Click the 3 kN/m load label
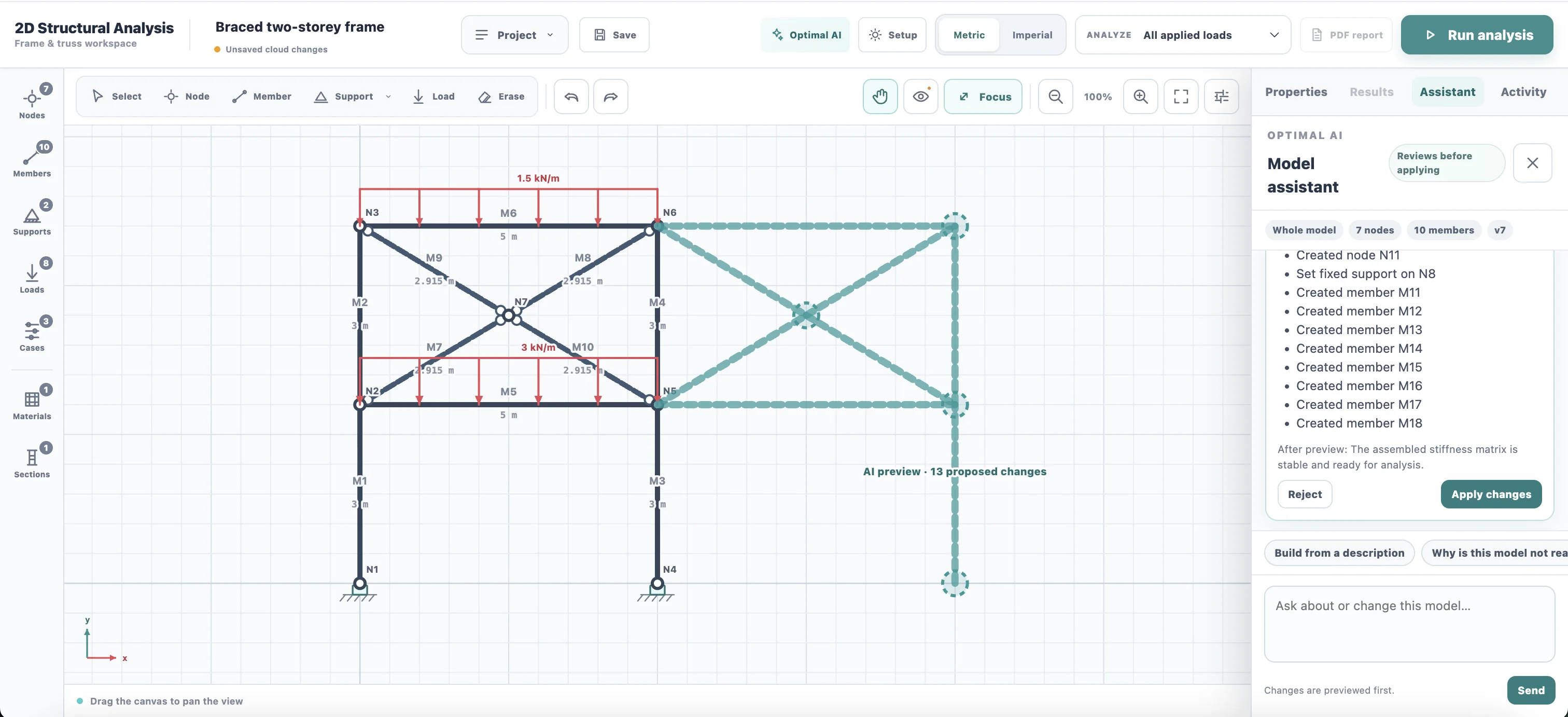The width and height of the screenshot is (1568, 717). (x=538, y=347)
